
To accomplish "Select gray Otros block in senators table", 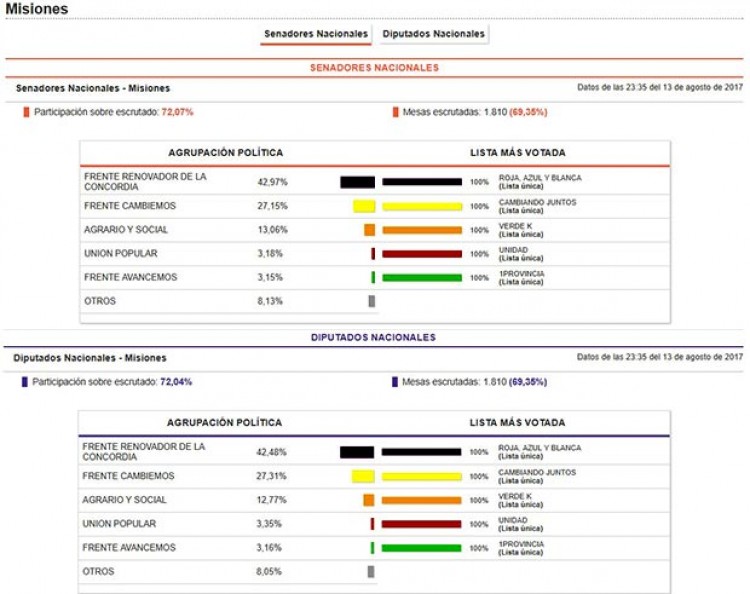I will tap(371, 301).
